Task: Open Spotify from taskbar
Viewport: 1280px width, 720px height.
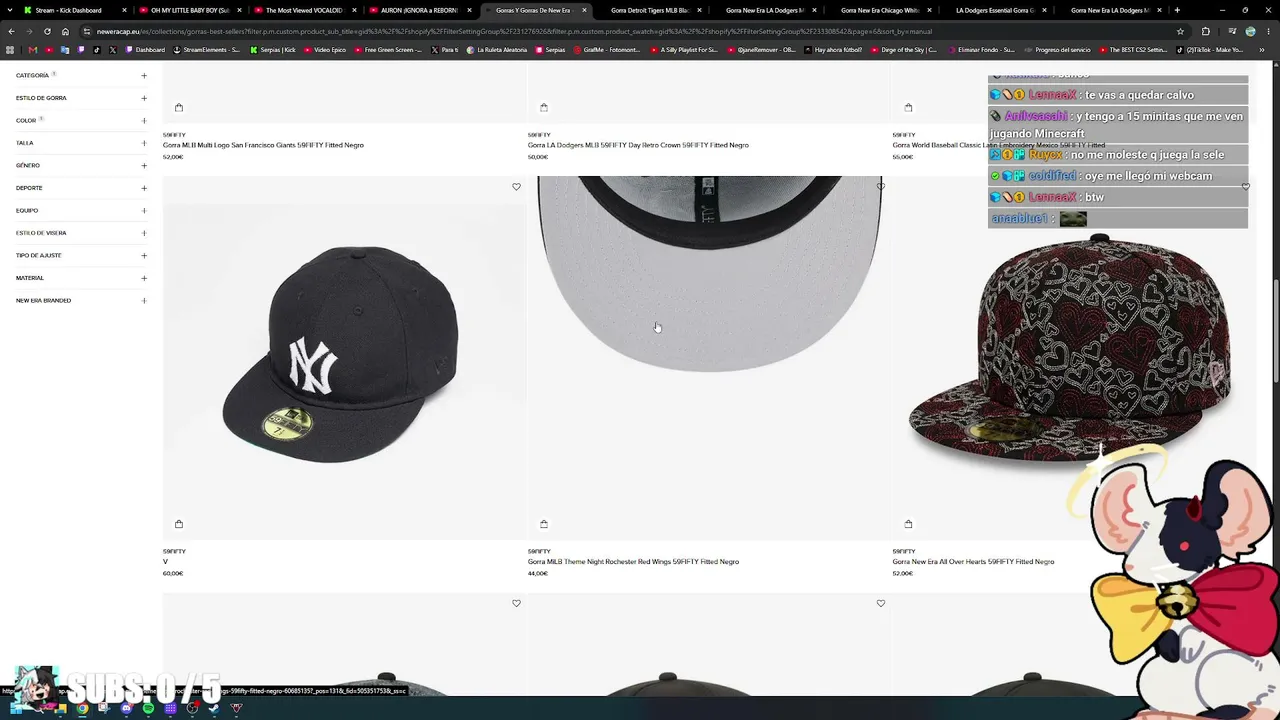Action: [149, 709]
